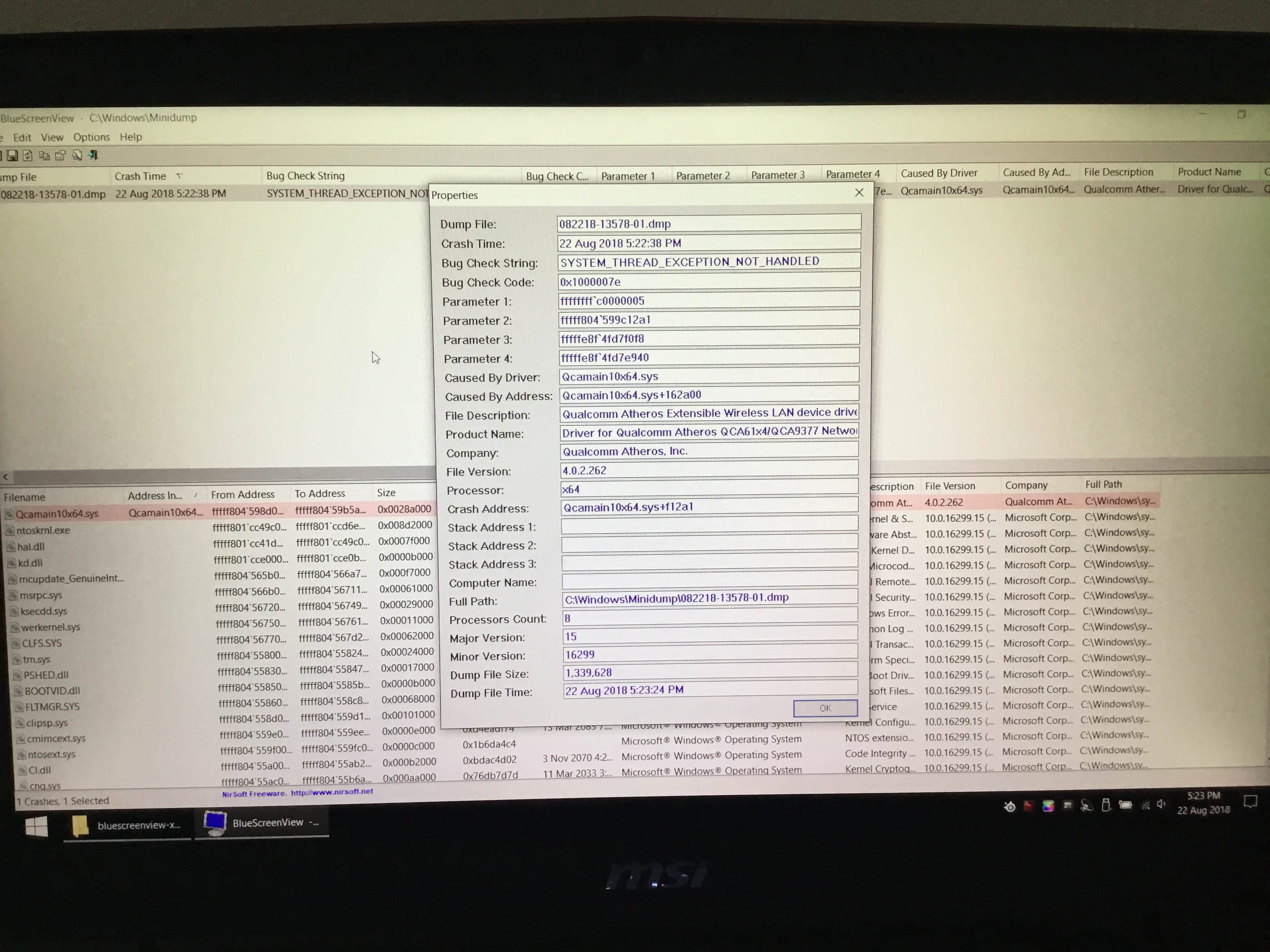This screenshot has width=1270, height=952.
Task: Open the battery status tray icon
Action: (1125, 805)
